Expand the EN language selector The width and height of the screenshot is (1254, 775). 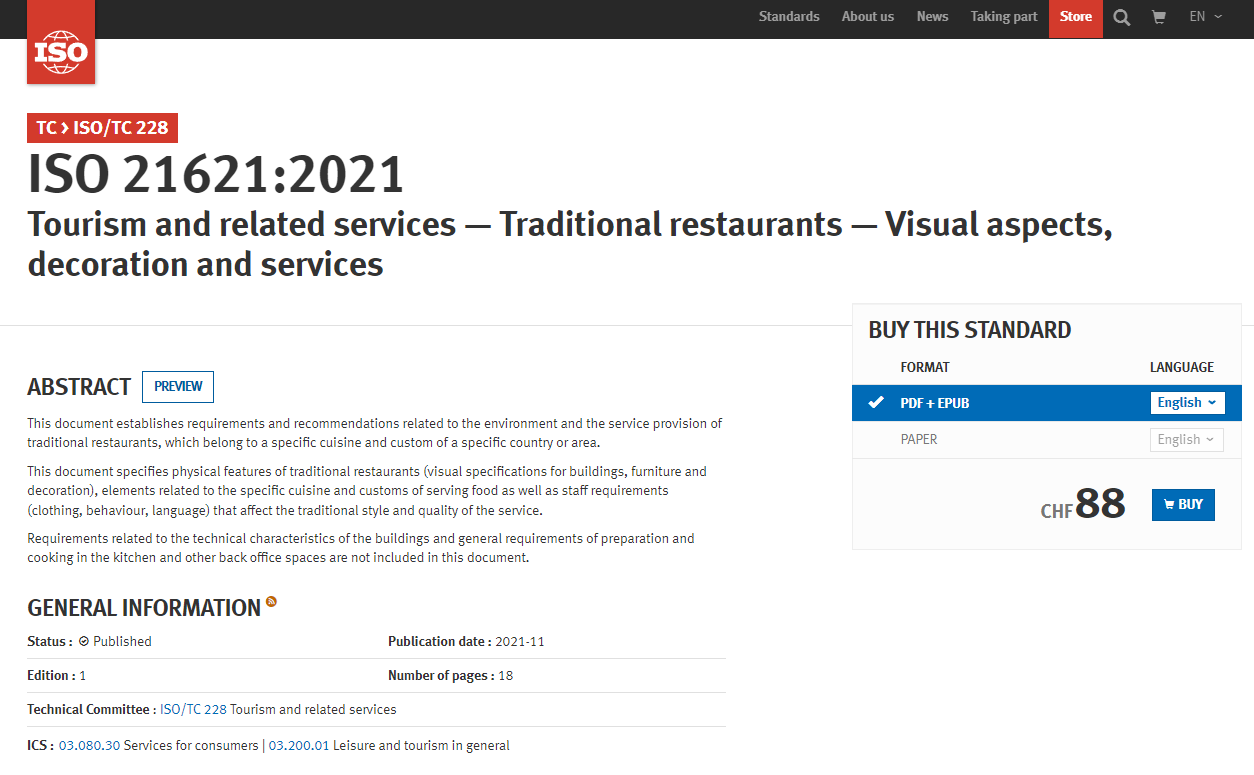pos(1205,17)
